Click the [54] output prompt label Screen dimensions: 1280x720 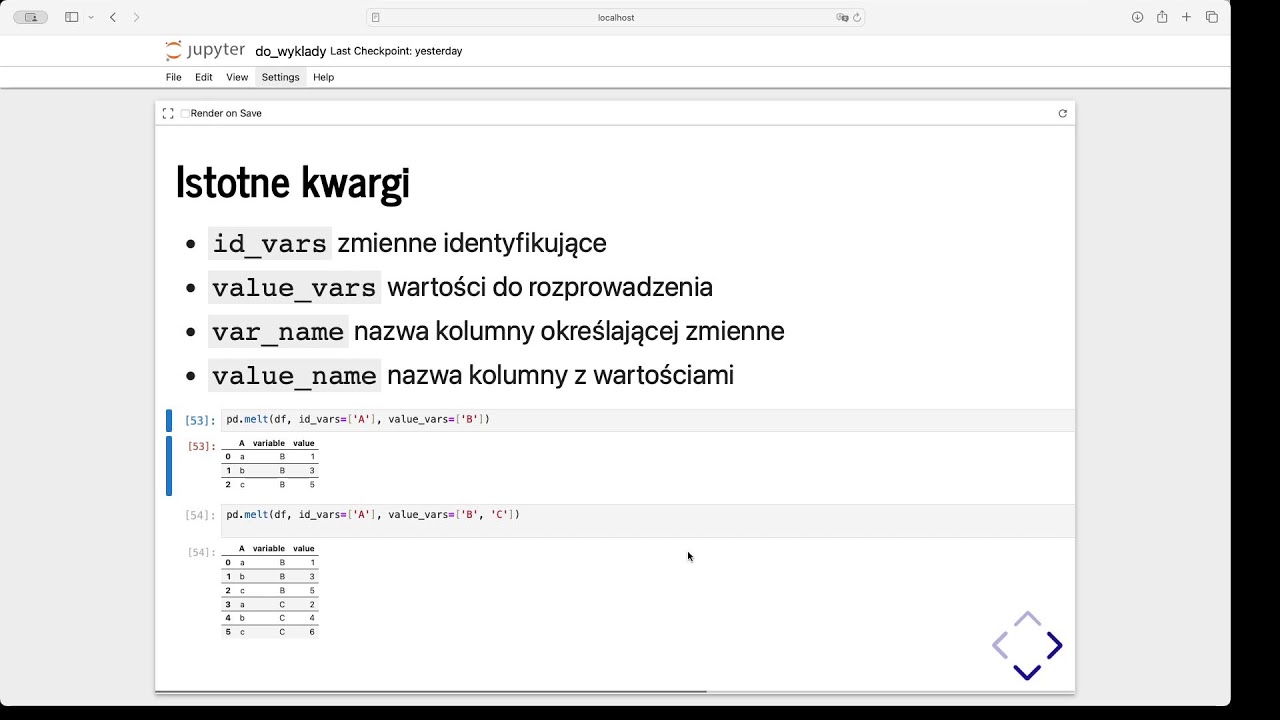point(201,552)
